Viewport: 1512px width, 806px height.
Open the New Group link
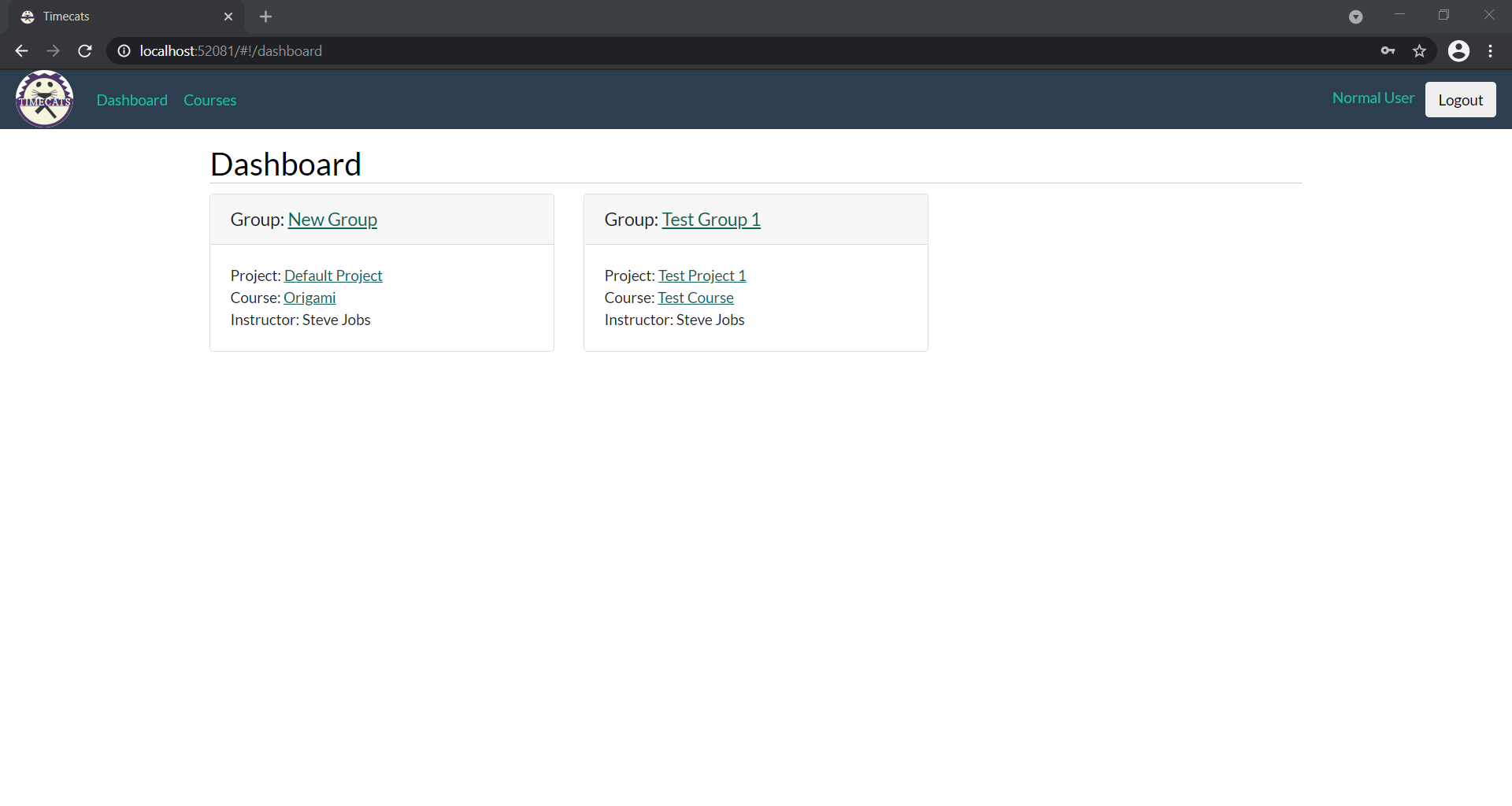332,220
